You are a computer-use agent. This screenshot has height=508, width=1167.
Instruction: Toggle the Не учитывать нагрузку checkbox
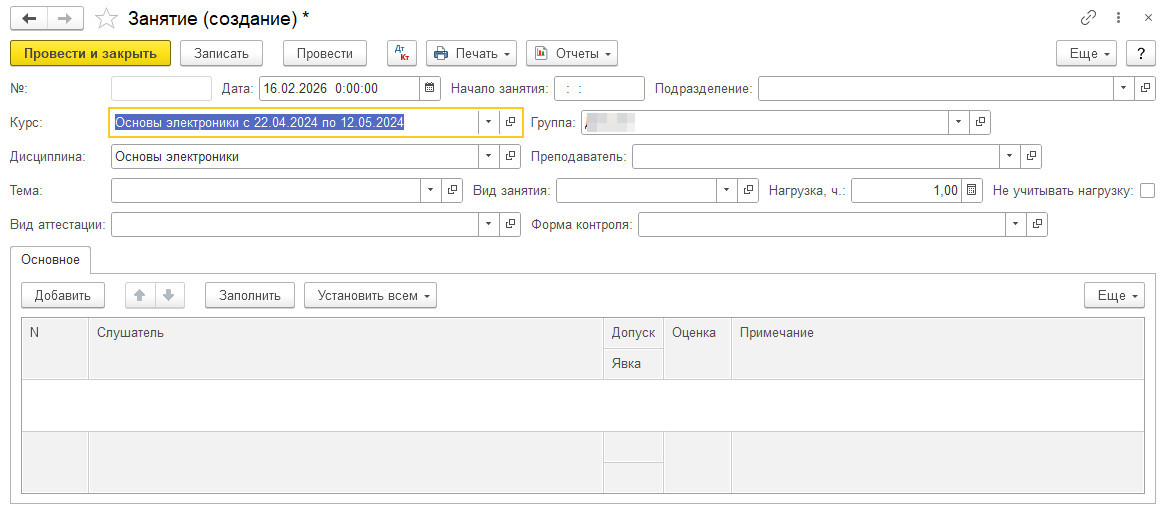pos(1147,191)
